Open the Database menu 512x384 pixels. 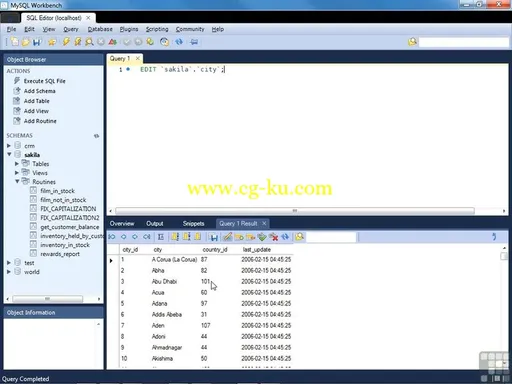click(100, 29)
